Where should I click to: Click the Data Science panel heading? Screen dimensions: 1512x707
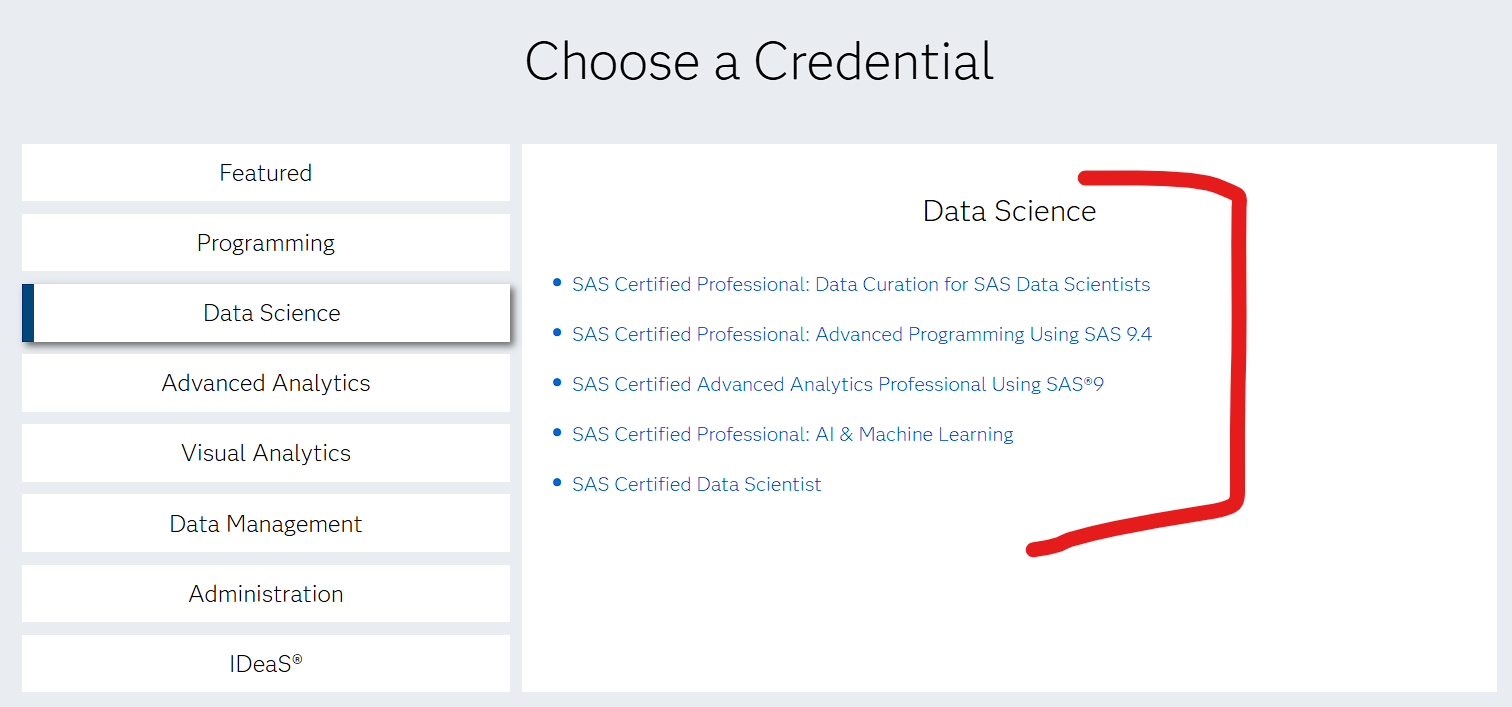pos(1009,211)
